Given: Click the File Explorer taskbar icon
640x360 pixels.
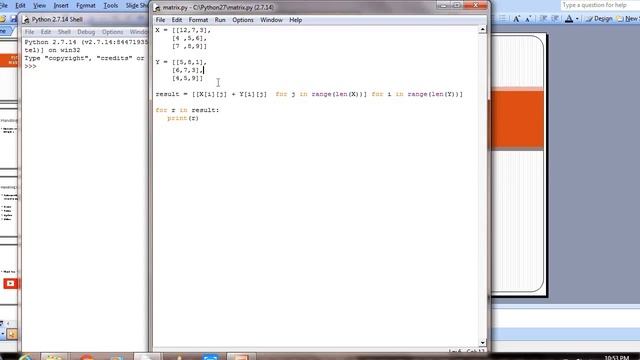Looking at the screenshot, I should point(54,357).
